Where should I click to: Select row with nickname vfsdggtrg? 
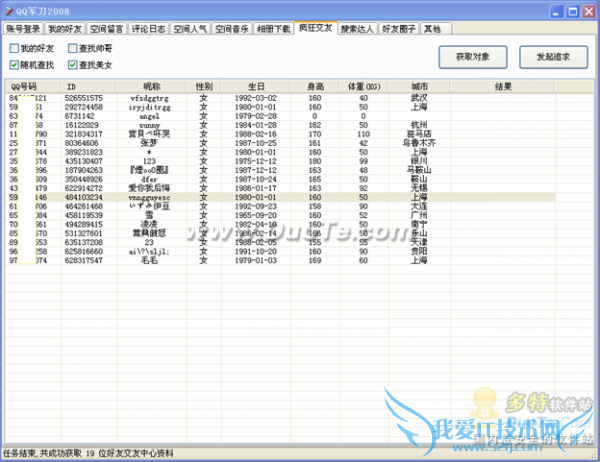(280, 98)
